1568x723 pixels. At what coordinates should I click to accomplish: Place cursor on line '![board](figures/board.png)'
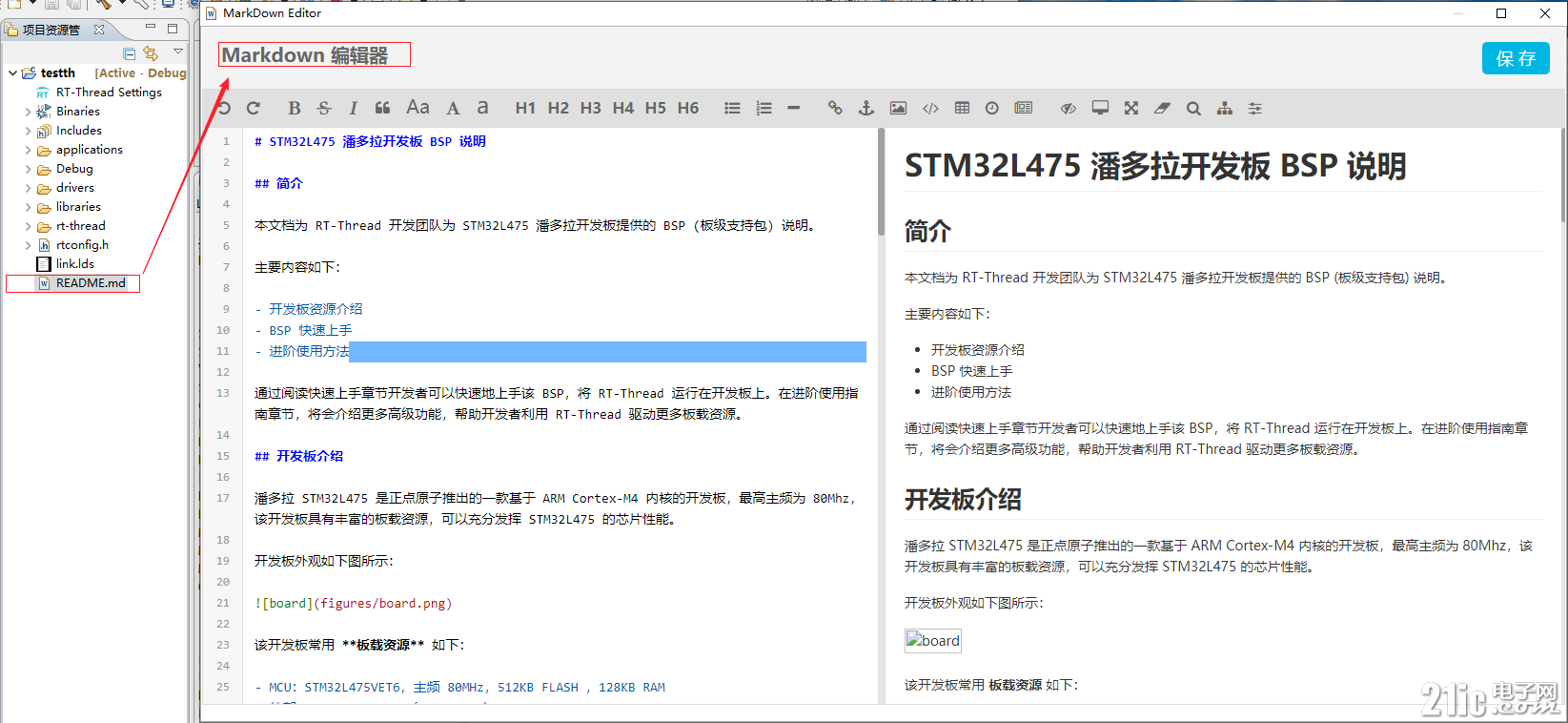(x=353, y=603)
